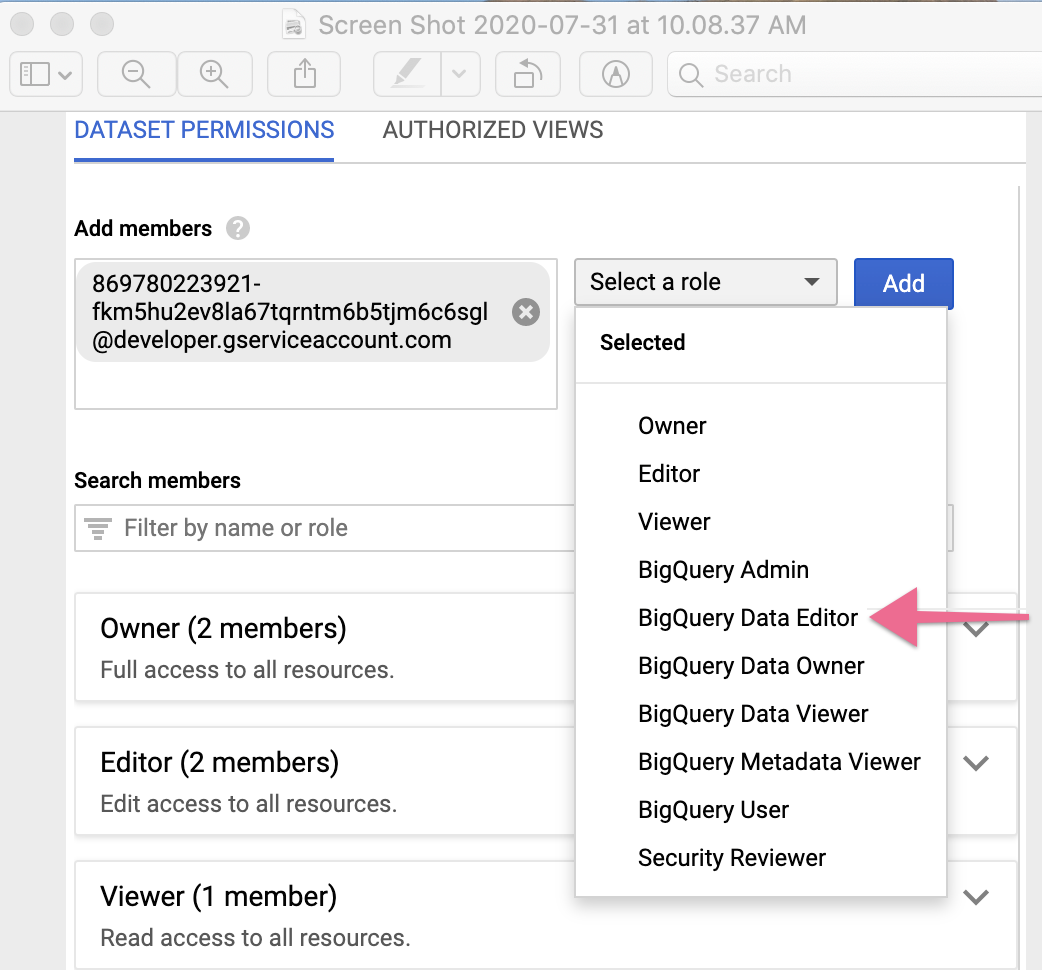Click the help icon beside Add members
Screen dimensions: 1044x970
238,228
